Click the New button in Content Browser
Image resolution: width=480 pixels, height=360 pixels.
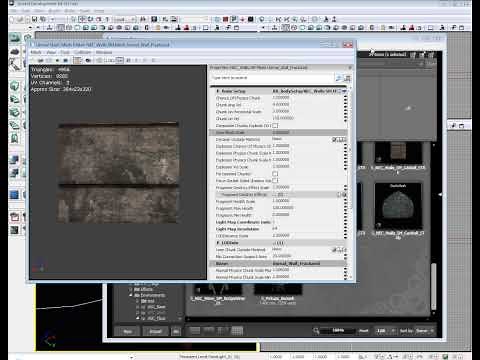[128, 331]
